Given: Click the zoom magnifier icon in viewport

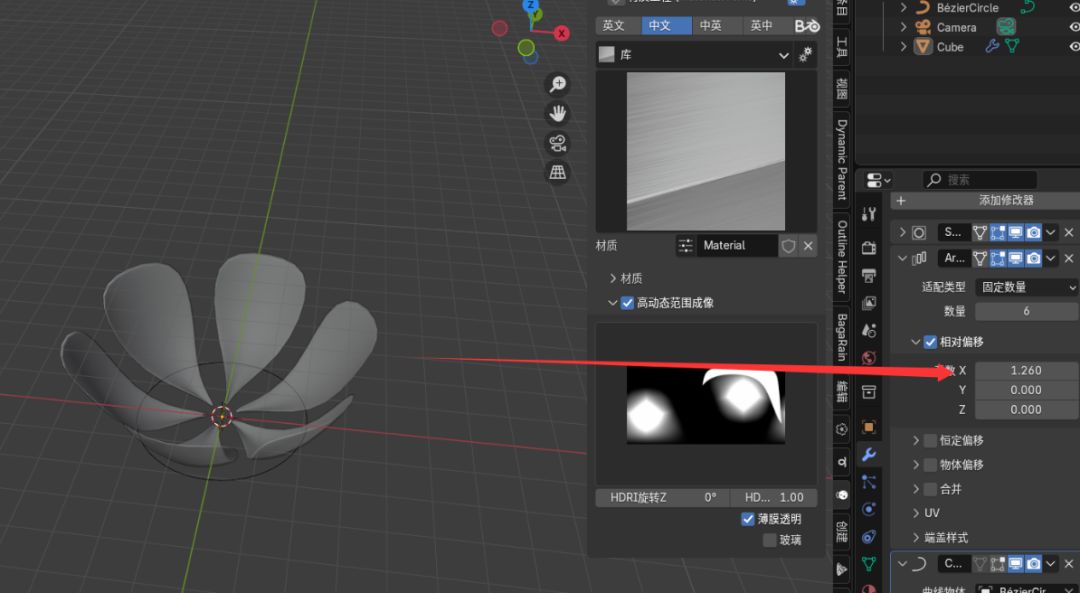Looking at the screenshot, I should click(x=558, y=85).
